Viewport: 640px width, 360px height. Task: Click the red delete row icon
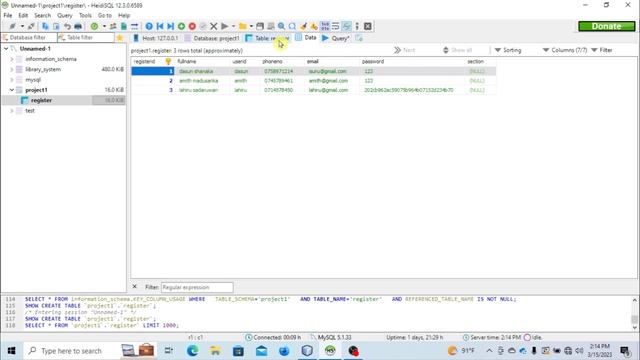192,26
